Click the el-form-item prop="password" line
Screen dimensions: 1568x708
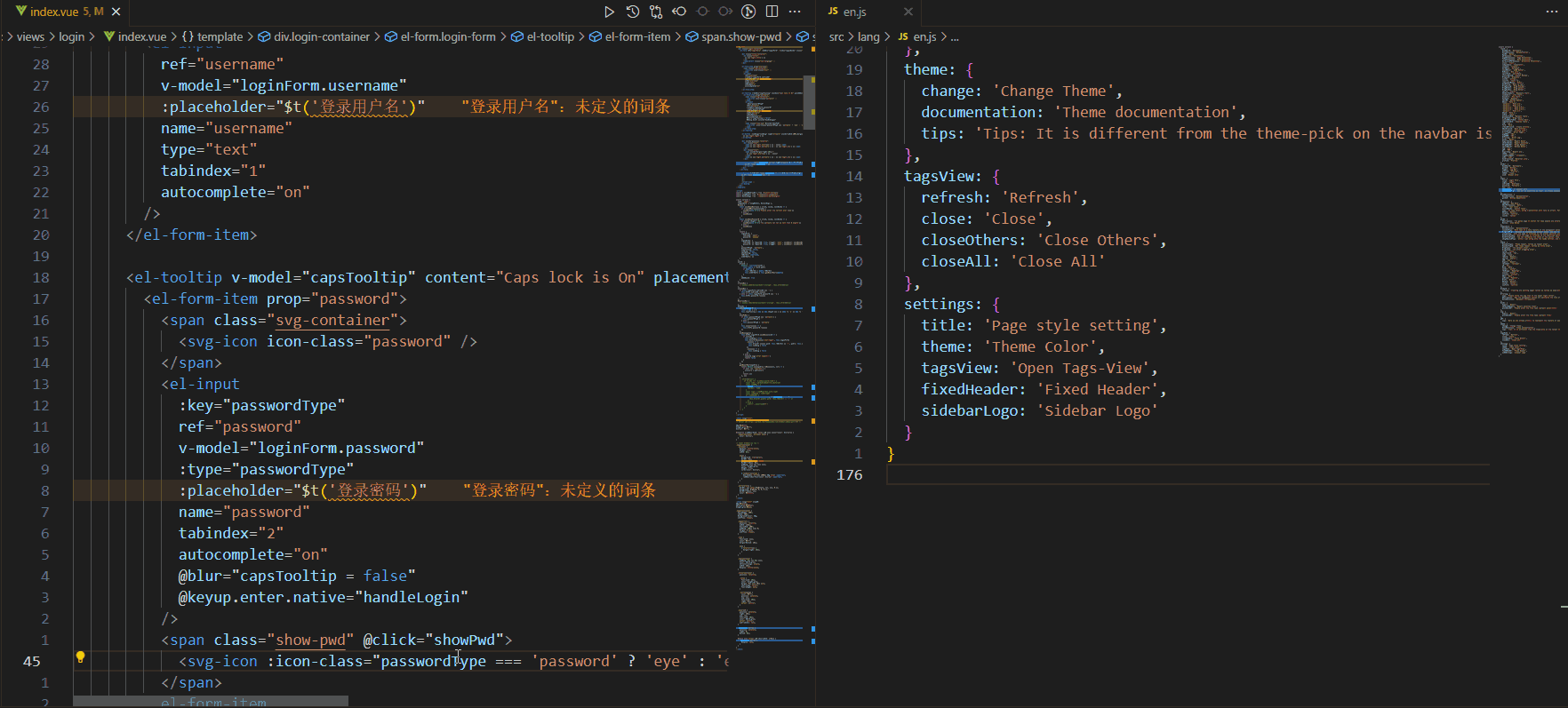[275, 298]
